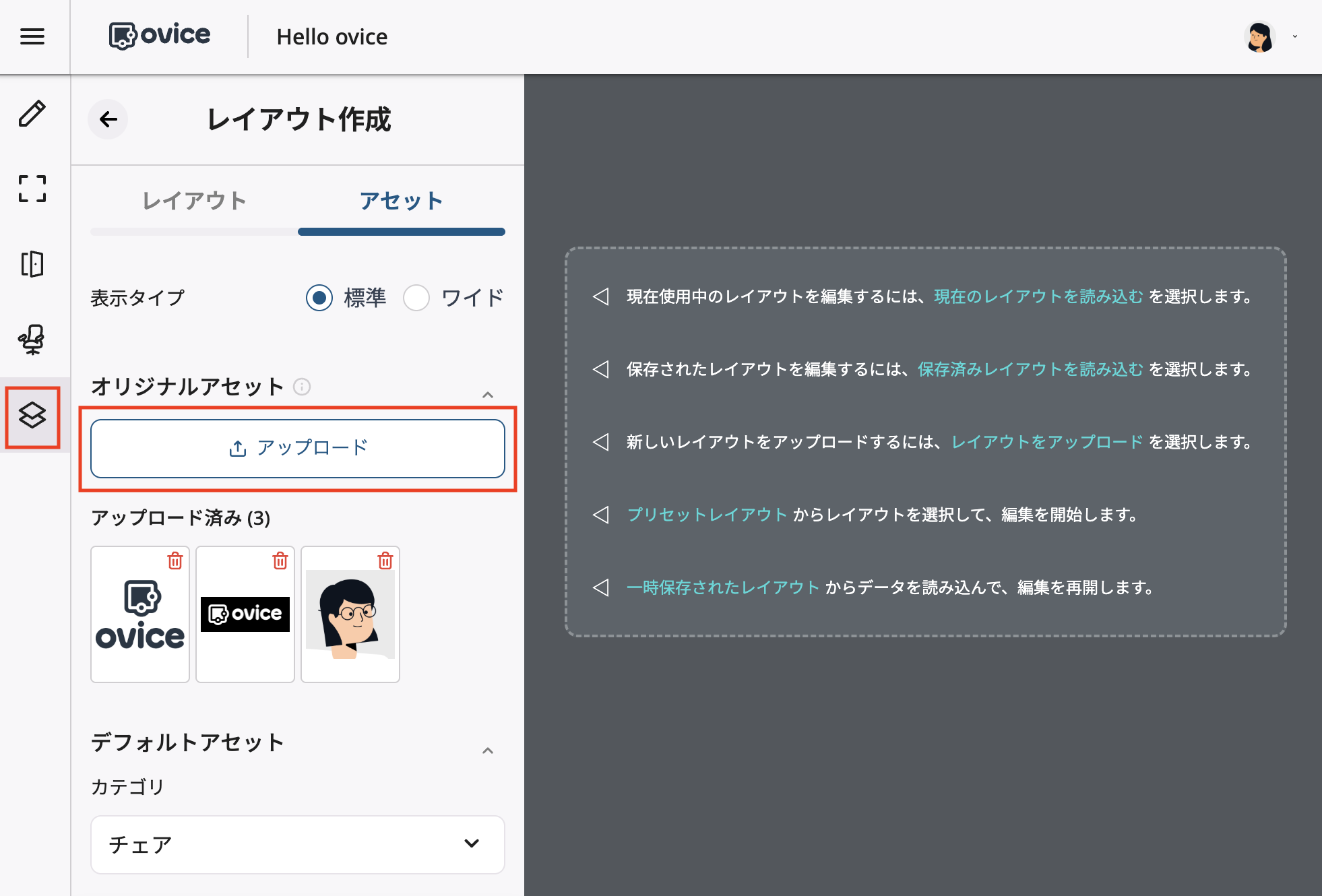Viewport: 1322px width, 896px height.
Task: Select the 標準 display type radio
Action: (319, 298)
